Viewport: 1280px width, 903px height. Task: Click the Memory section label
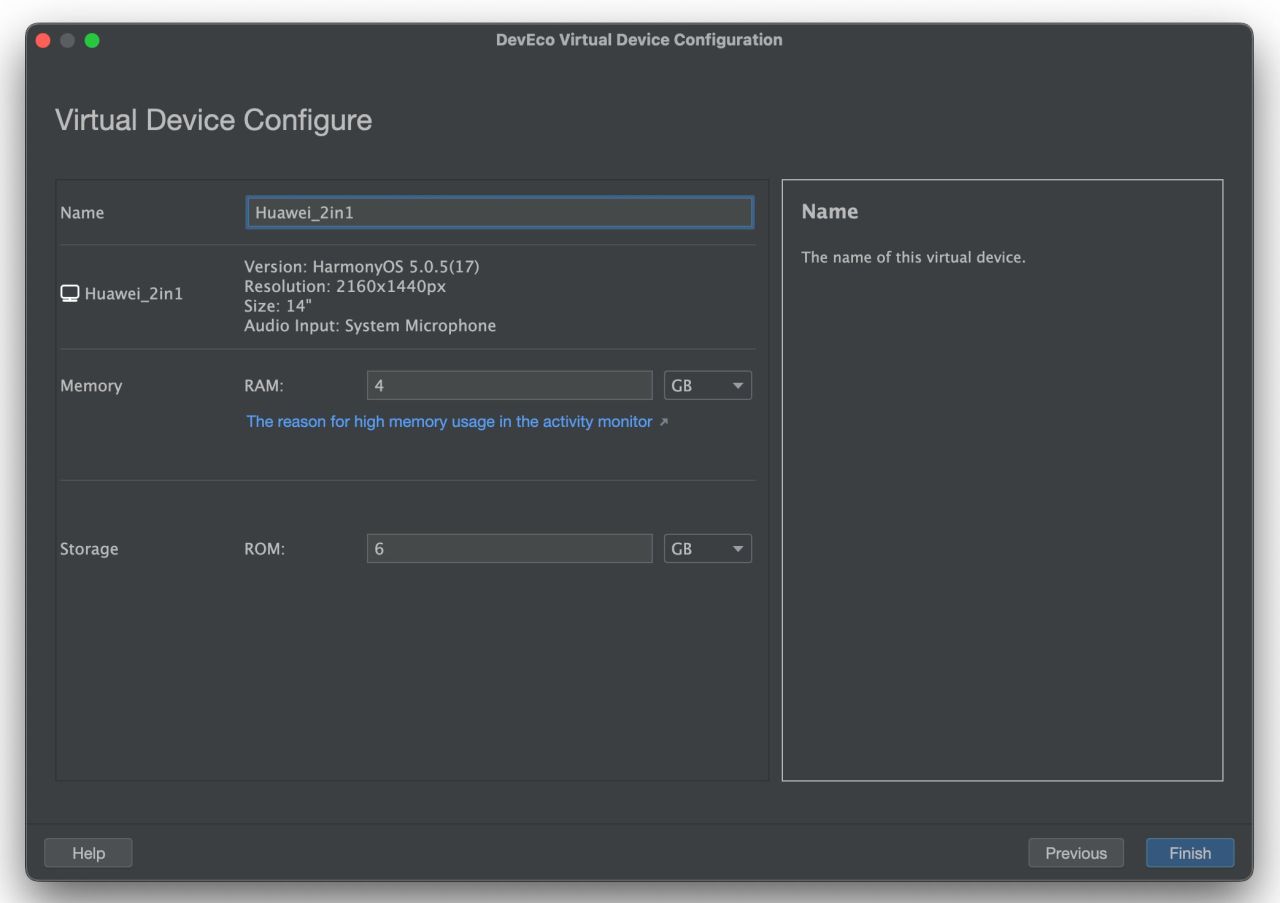pyautogui.click(x=91, y=386)
